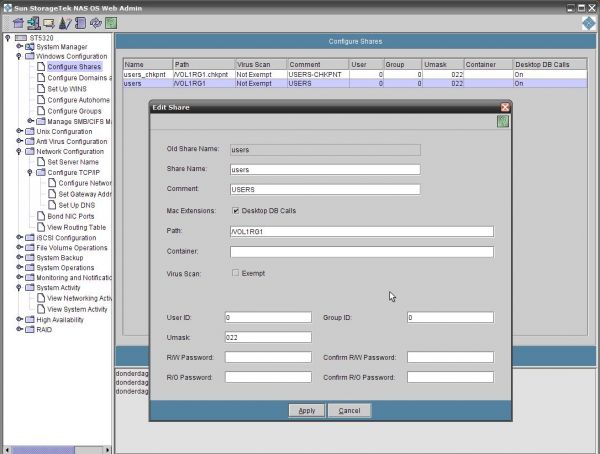This screenshot has height=454, width=600.
Task: Click the Confirm R/W Password field
Action: [450, 357]
